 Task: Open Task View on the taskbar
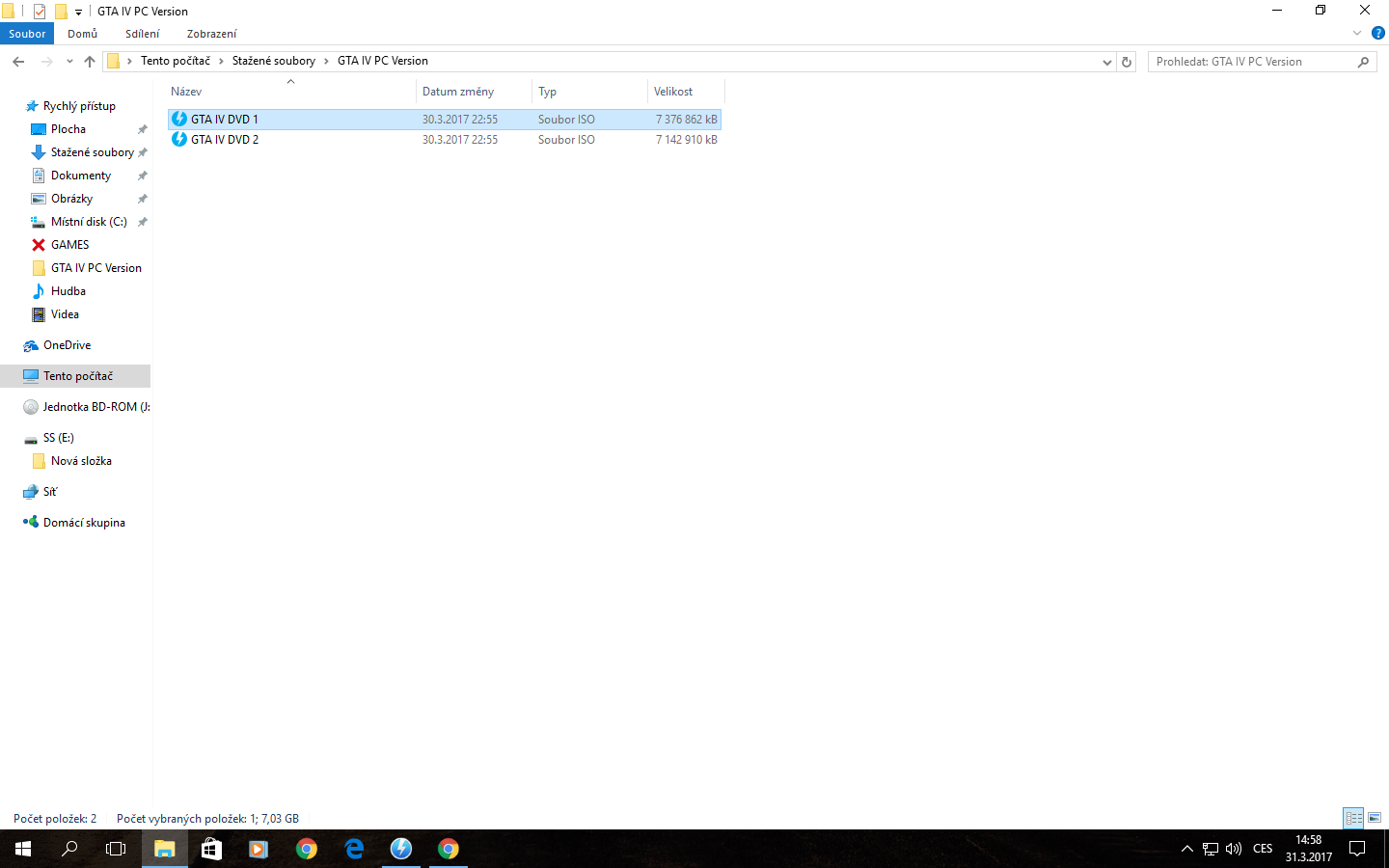[116, 849]
